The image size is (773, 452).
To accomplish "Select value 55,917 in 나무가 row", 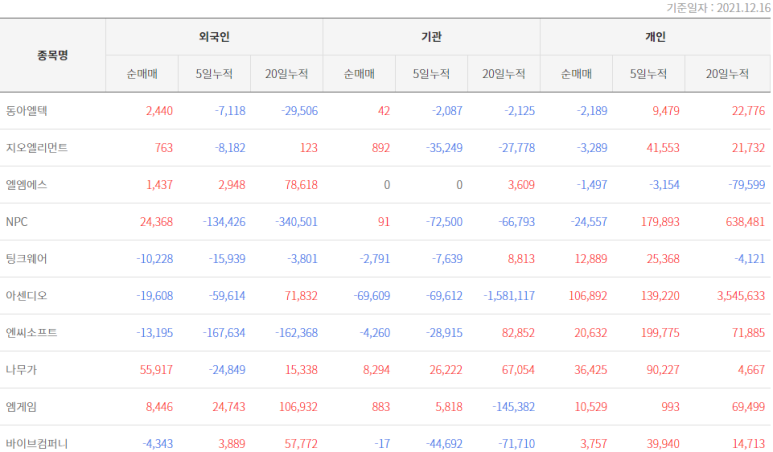I will click(x=156, y=370).
